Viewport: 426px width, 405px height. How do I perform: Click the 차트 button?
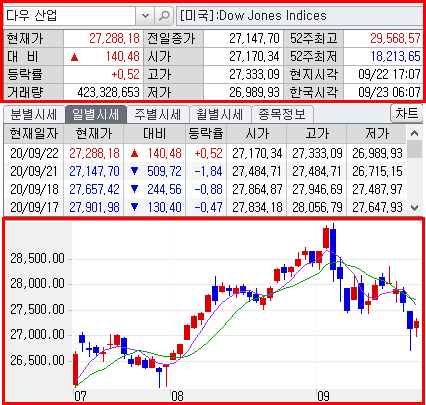[407, 114]
